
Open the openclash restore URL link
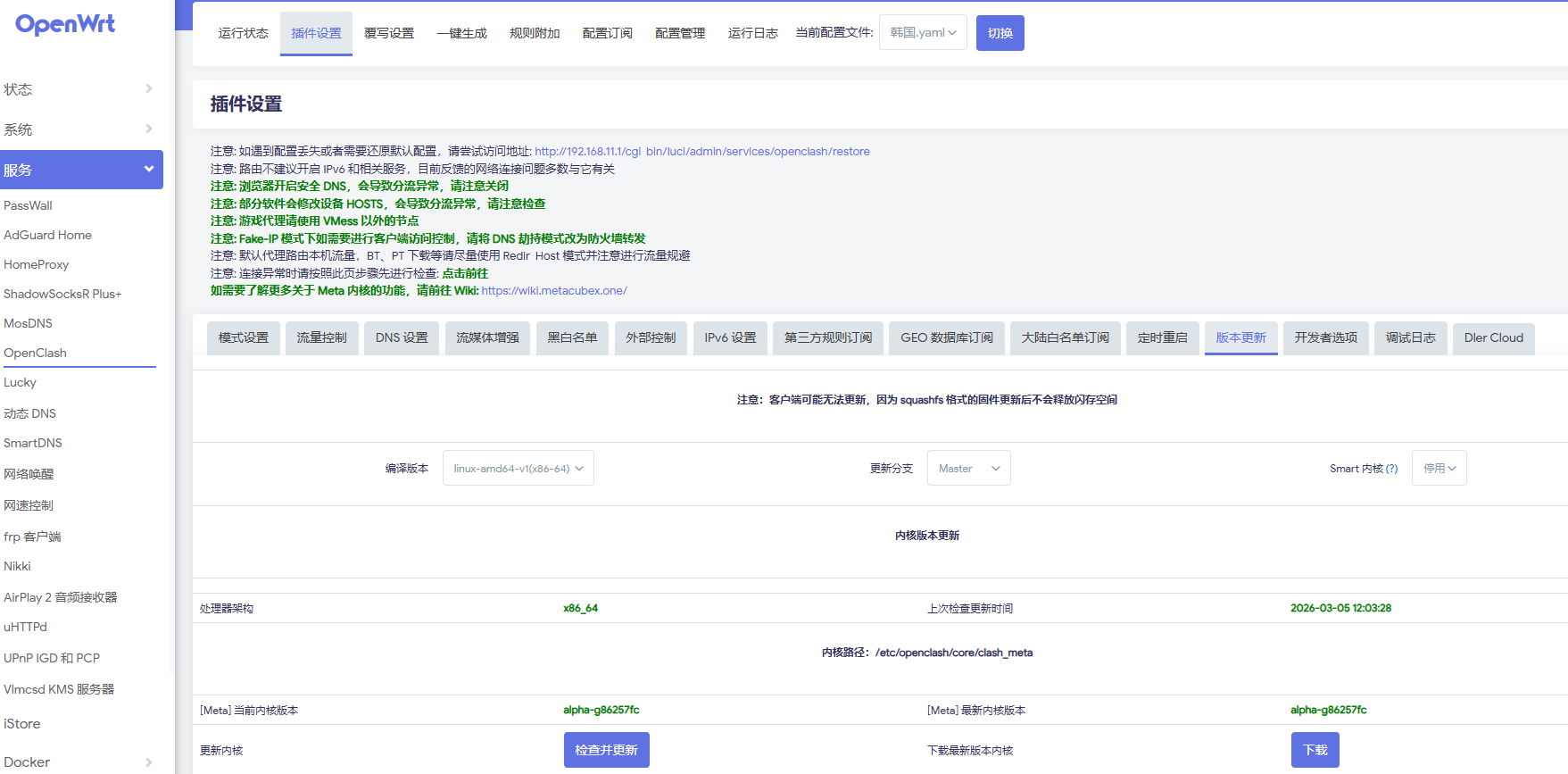pos(702,152)
